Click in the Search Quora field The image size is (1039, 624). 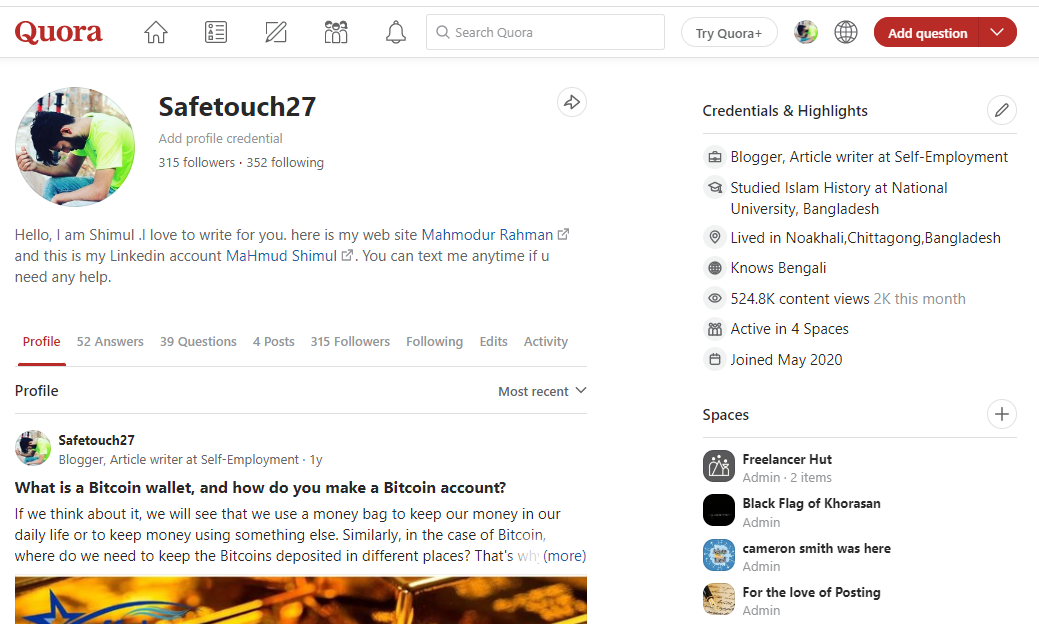(x=545, y=33)
